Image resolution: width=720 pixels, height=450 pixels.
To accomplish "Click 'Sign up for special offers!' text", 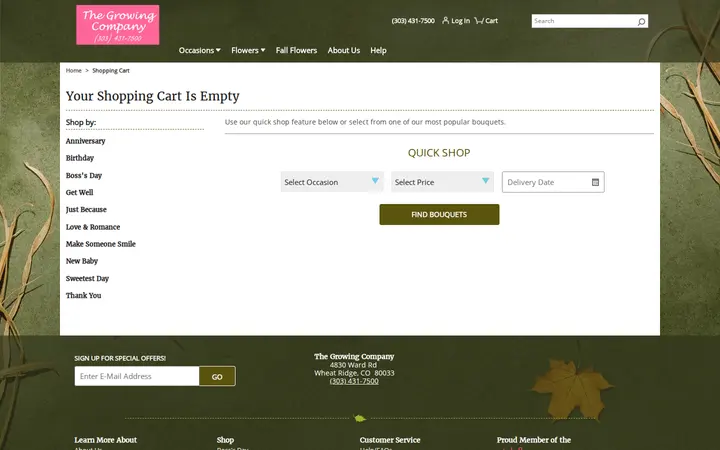I will tap(120, 358).
